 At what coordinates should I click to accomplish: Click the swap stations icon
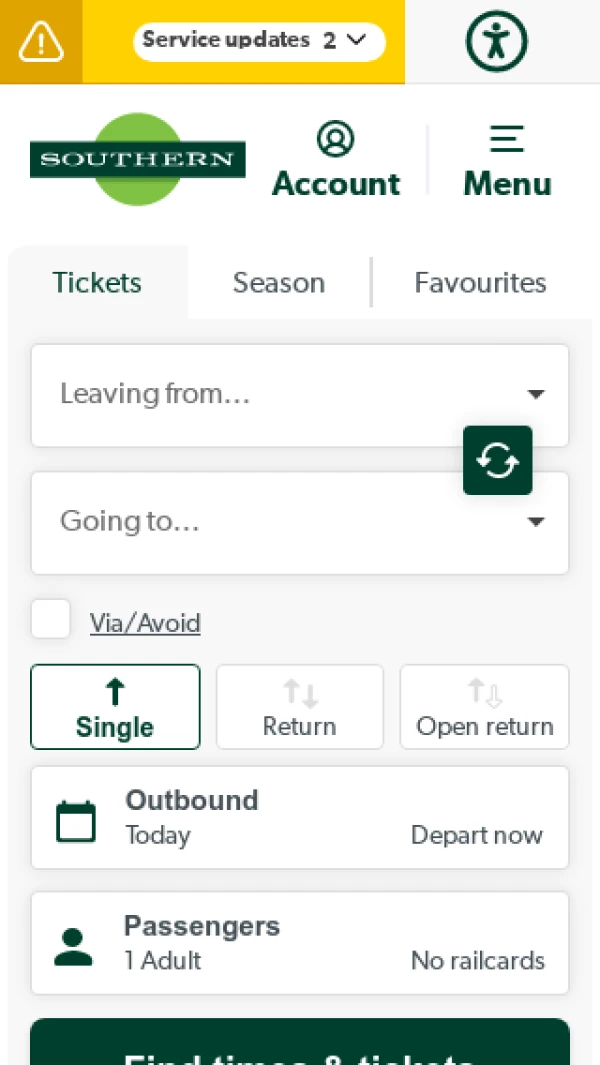497,460
